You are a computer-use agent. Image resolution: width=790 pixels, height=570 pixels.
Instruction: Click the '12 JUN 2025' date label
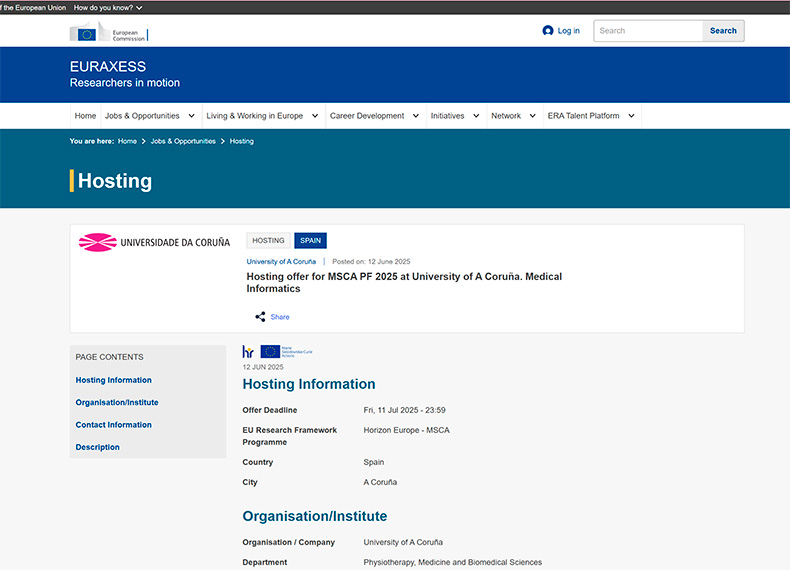pos(263,367)
